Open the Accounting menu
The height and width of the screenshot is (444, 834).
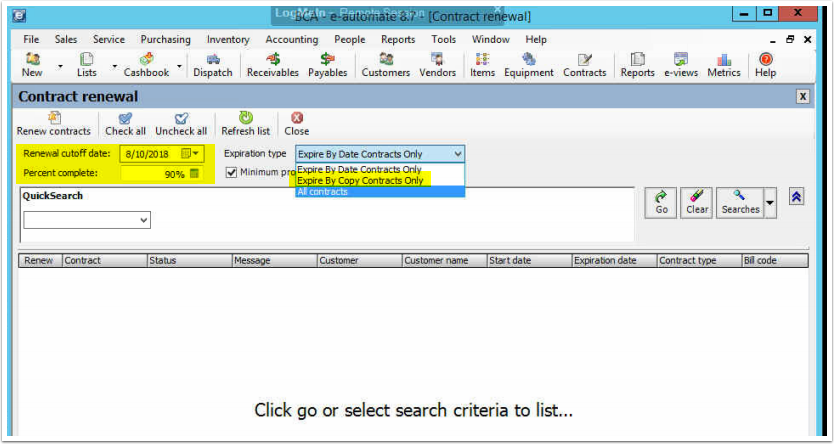[x=291, y=39]
